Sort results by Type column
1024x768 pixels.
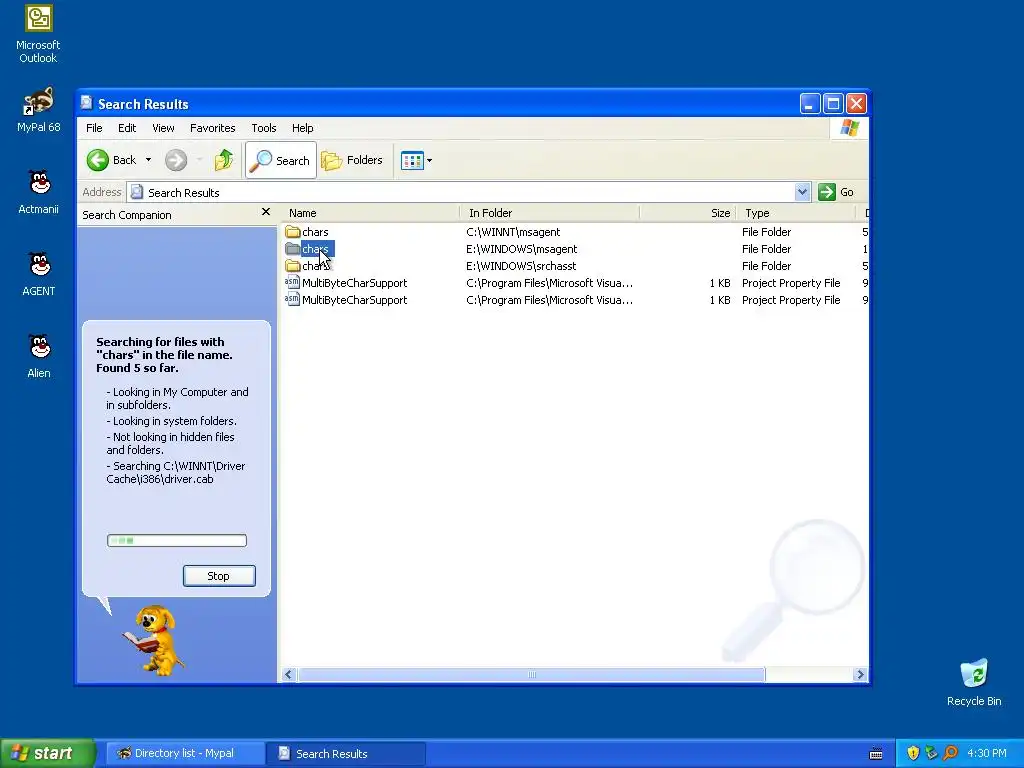pyautogui.click(x=795, y=213)
